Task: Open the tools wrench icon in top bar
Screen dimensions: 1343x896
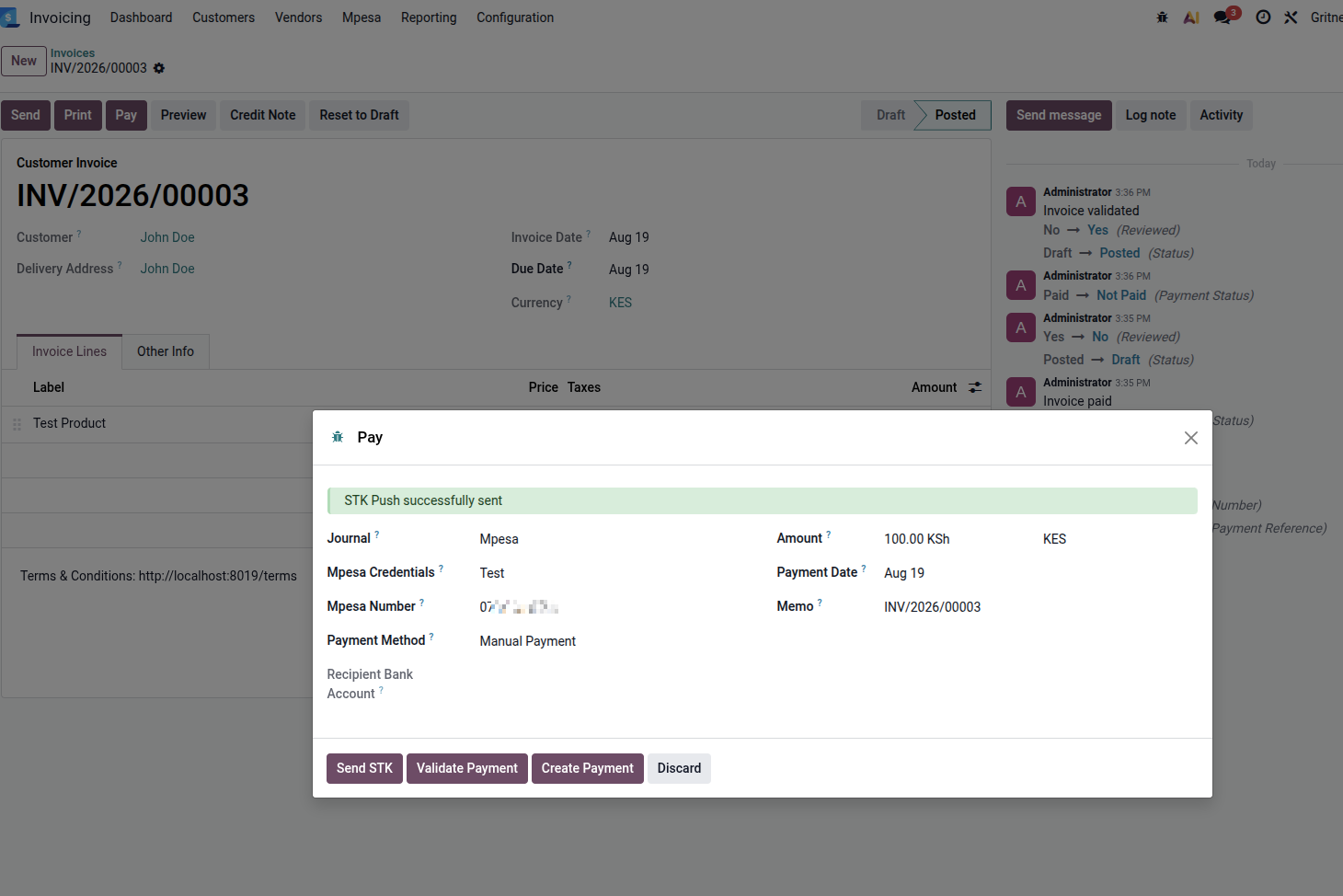Action: [1291, 17]
